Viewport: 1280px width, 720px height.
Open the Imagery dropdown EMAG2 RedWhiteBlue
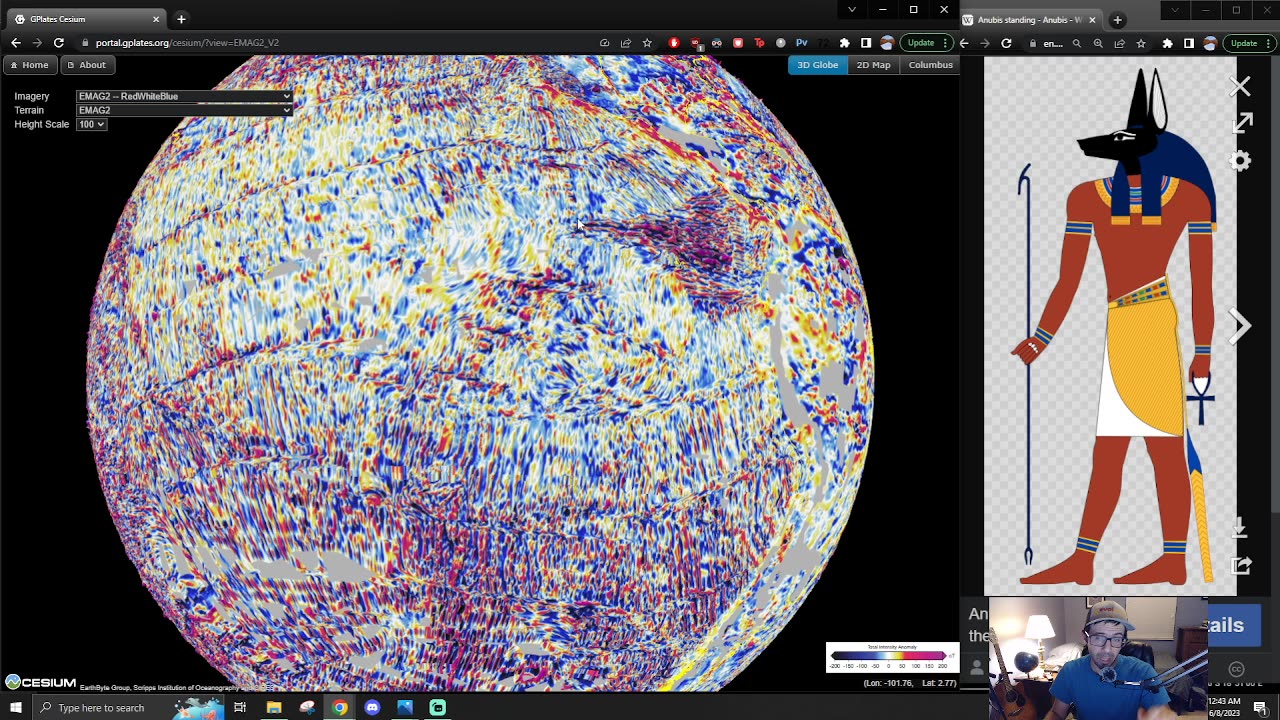184,96
